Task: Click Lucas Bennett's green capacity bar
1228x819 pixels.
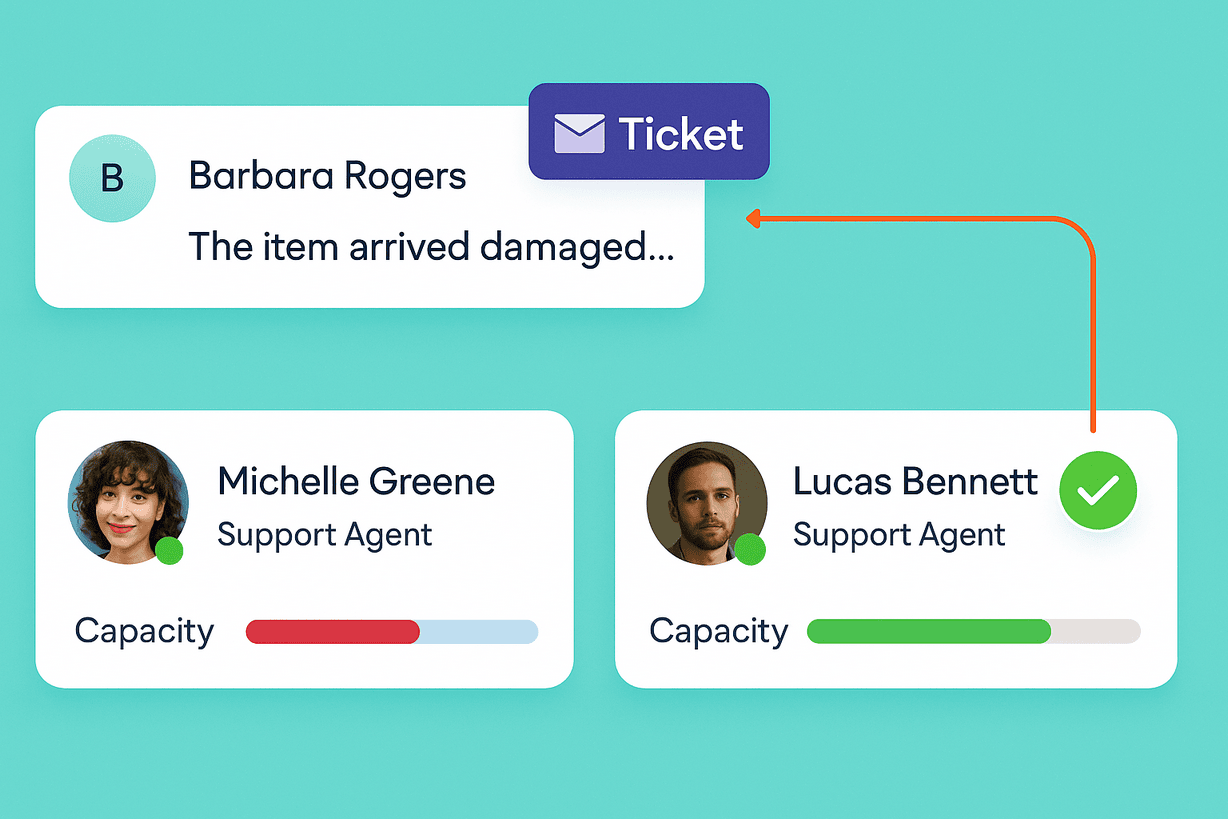Action: [x=928, y=631]
